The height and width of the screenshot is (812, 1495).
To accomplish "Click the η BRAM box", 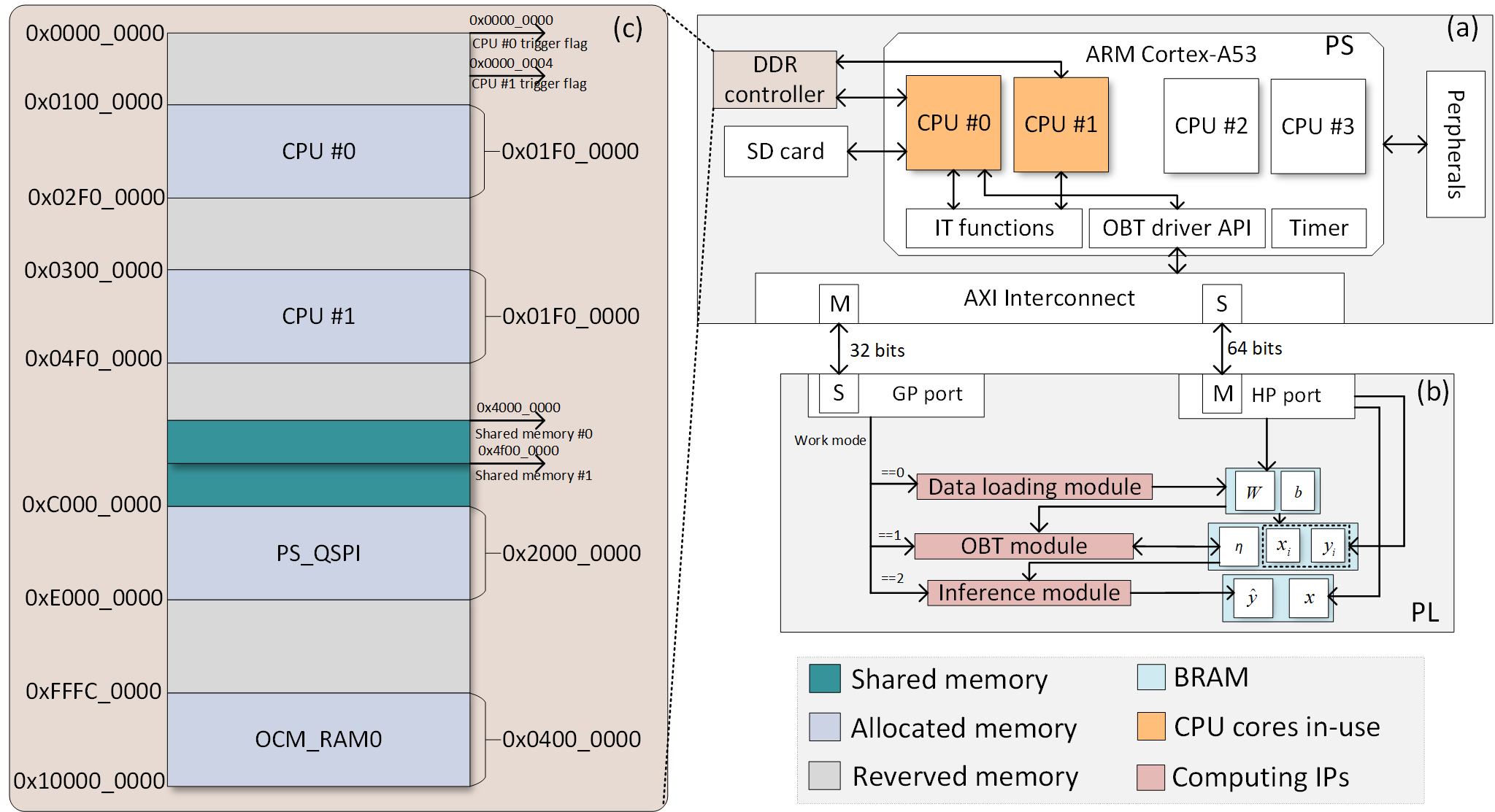I will (1238, 547).
